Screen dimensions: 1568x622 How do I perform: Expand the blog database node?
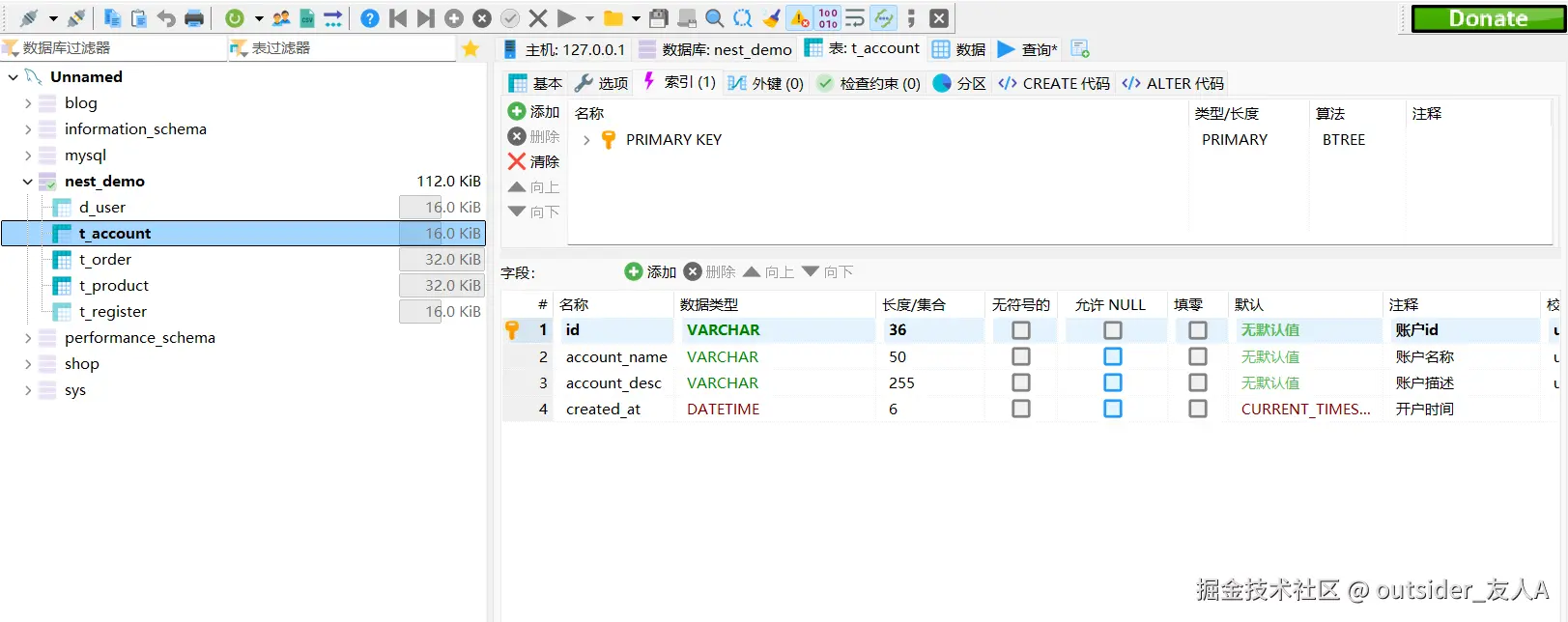click(28, 103)
